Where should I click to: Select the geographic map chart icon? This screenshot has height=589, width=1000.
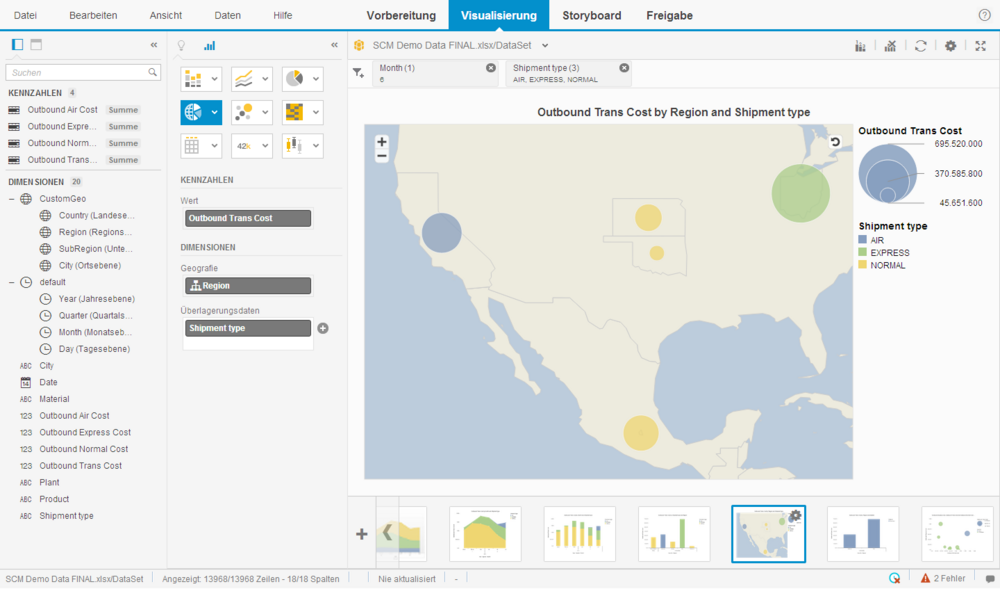(193, 112)
